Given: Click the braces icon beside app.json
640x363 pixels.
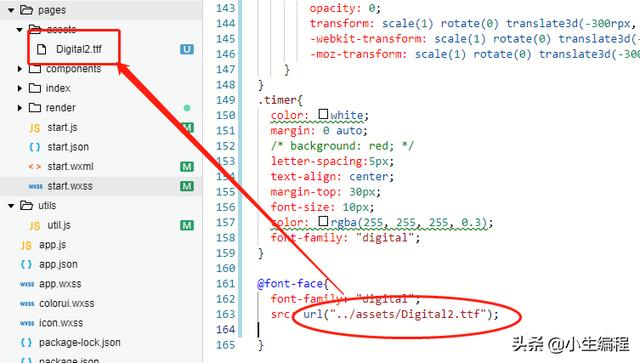Looking at the screenshot, I should click(x=26, y=265).
